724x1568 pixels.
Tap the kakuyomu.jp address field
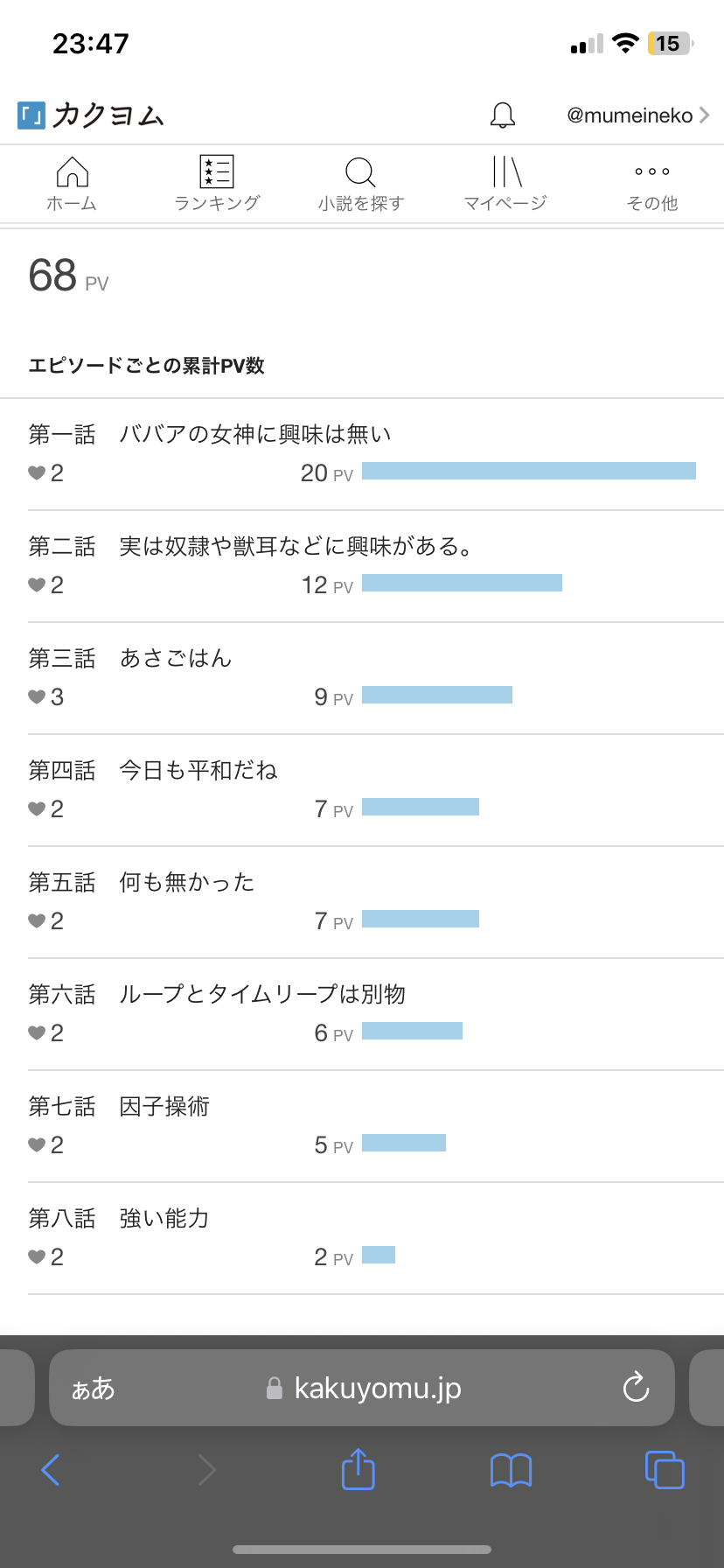click(x=376, y=1388)
